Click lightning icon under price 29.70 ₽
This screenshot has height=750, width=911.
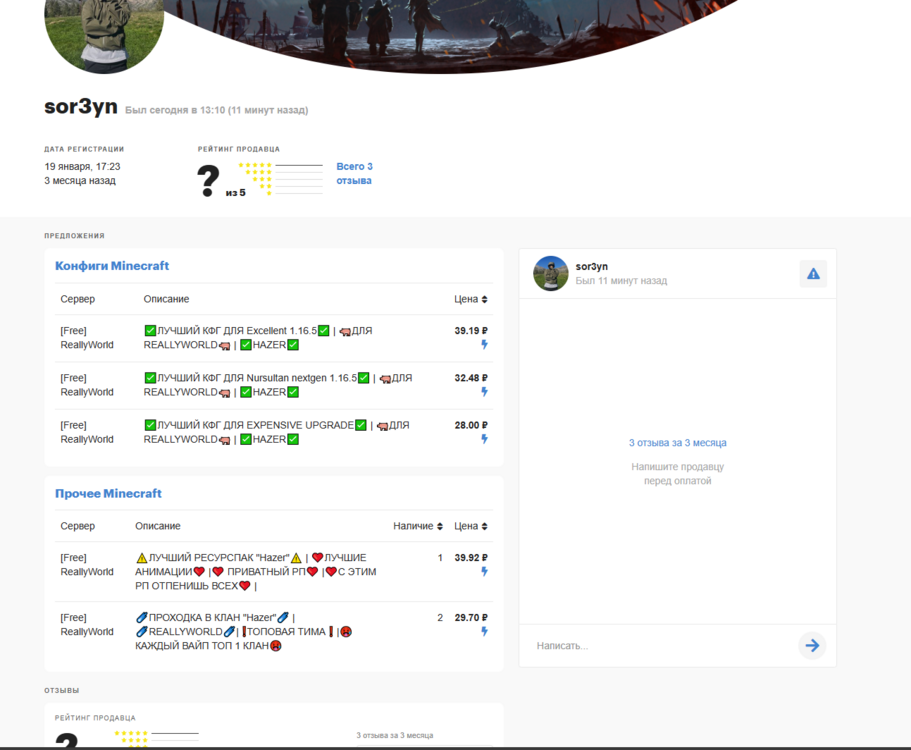pos(484,631)
